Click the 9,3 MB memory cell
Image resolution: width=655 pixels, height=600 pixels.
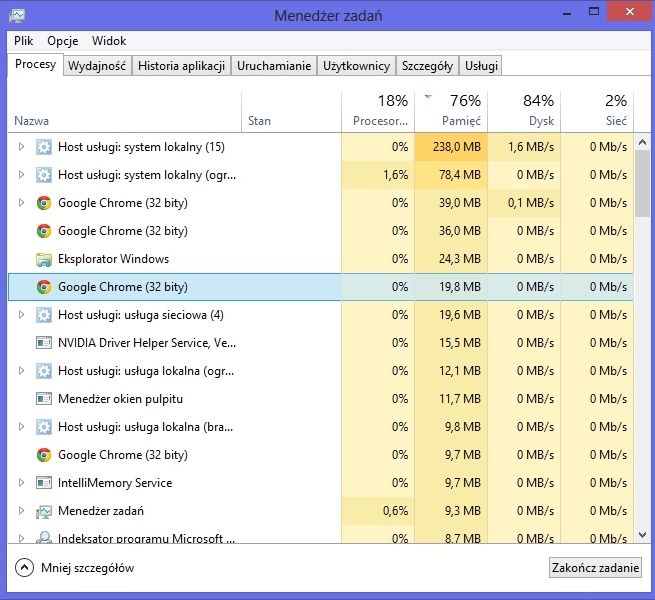coord(451,511)
